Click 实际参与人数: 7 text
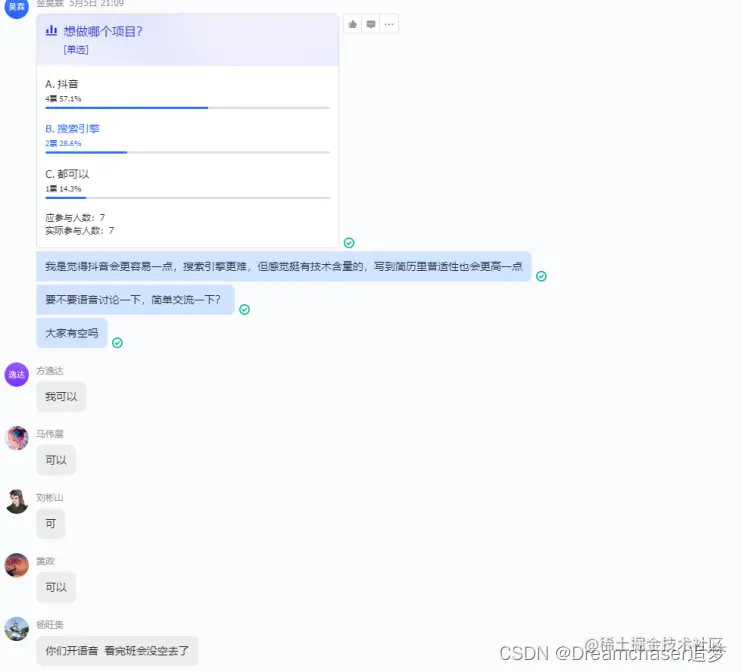 tap(80, 230)
